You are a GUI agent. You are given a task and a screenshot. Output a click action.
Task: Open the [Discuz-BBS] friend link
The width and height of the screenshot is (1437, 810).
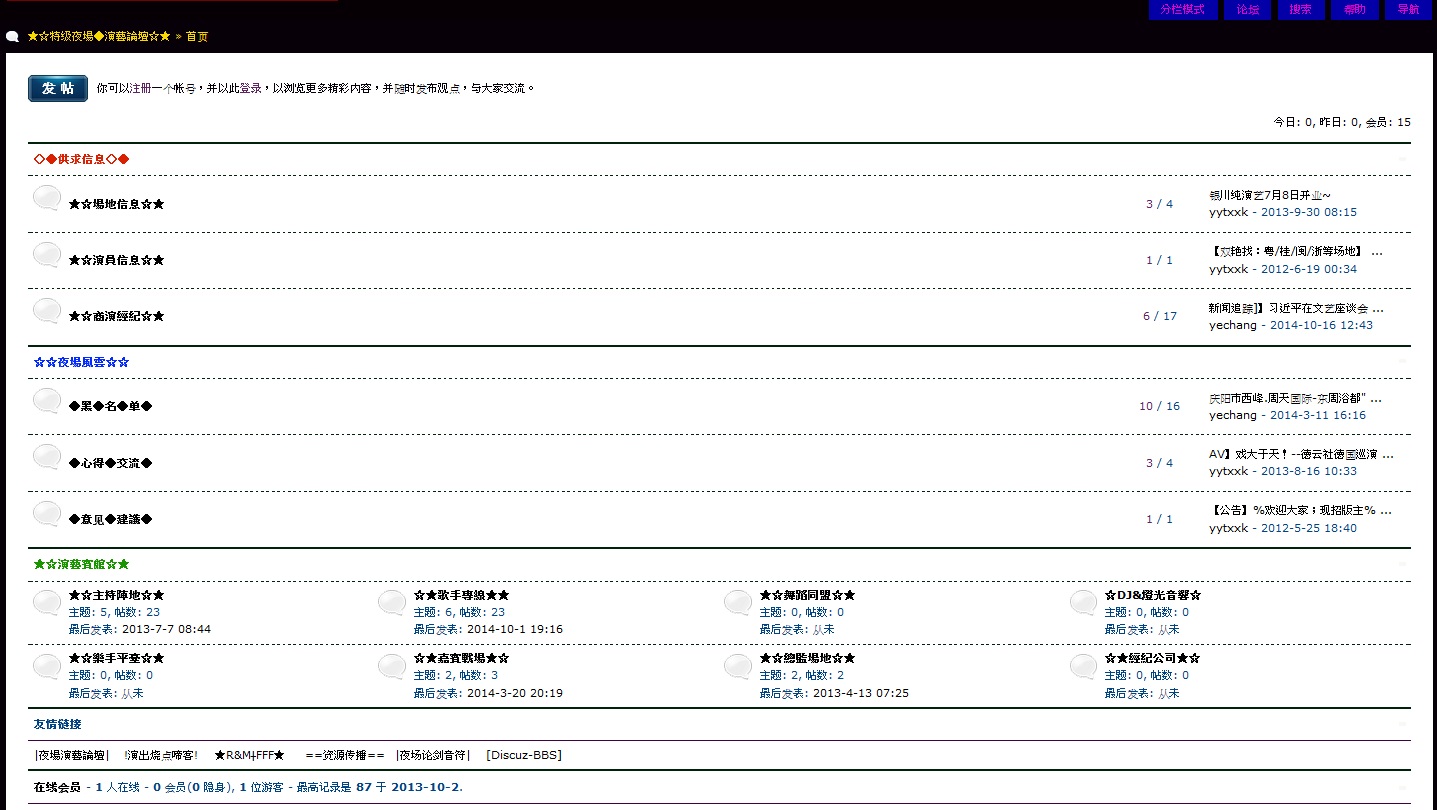pyautogui.click(x=523, y=755)
